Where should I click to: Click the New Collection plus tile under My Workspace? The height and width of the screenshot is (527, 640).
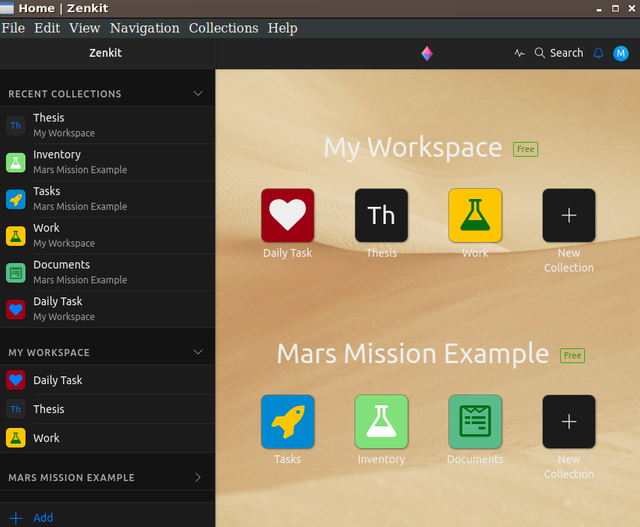click(x=569, y=215)
